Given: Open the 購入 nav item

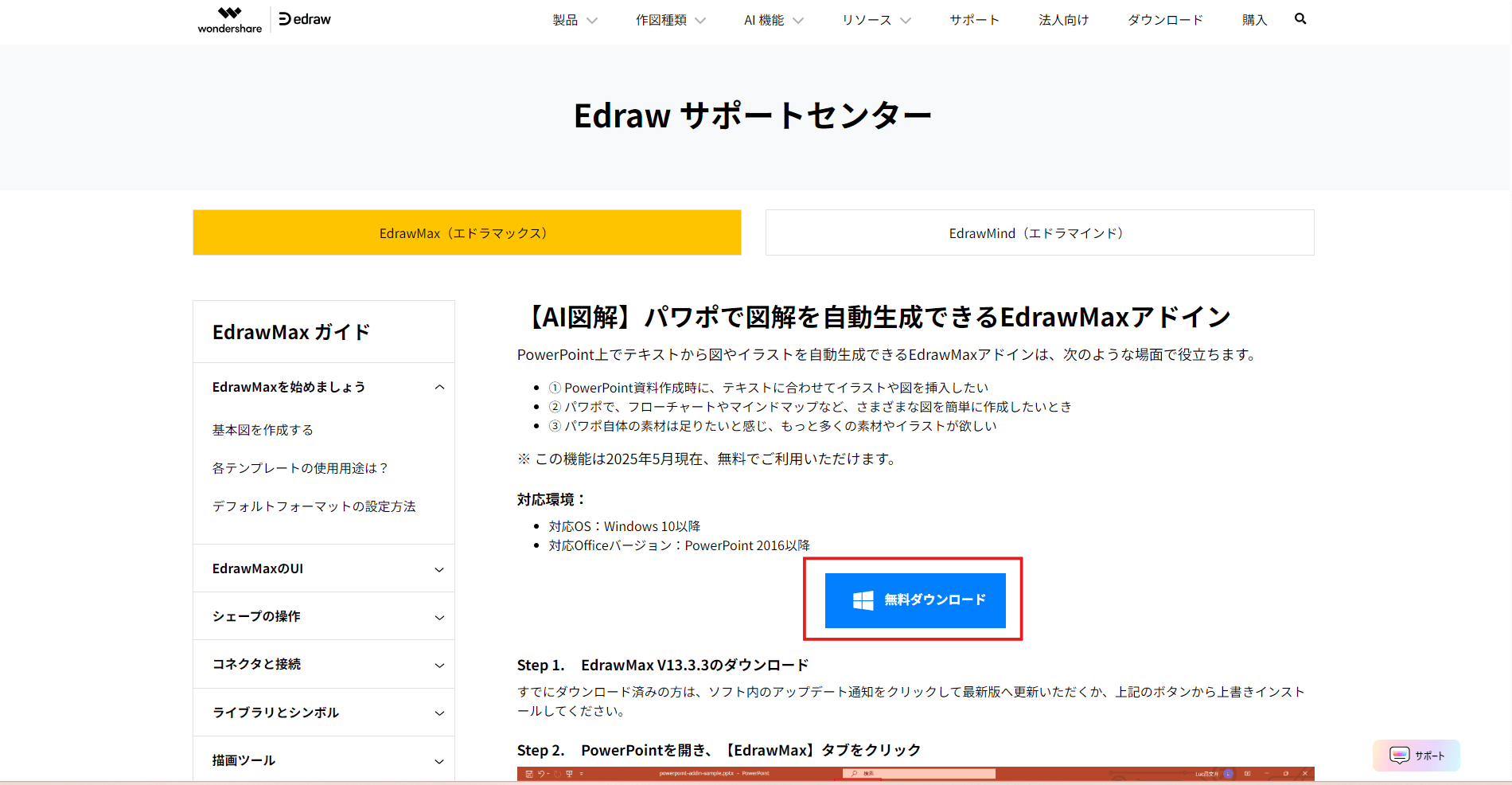Looking at the screenshot, I should 1254,20.
